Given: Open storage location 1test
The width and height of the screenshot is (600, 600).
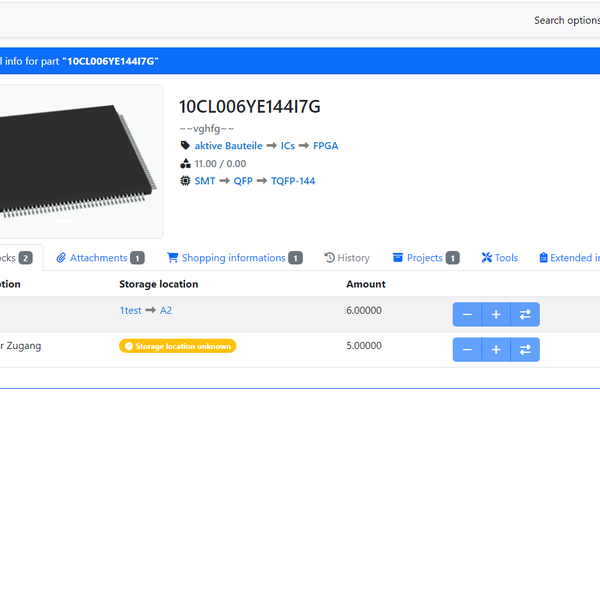Looking at the screenshot, I should [x=130, y=311].
